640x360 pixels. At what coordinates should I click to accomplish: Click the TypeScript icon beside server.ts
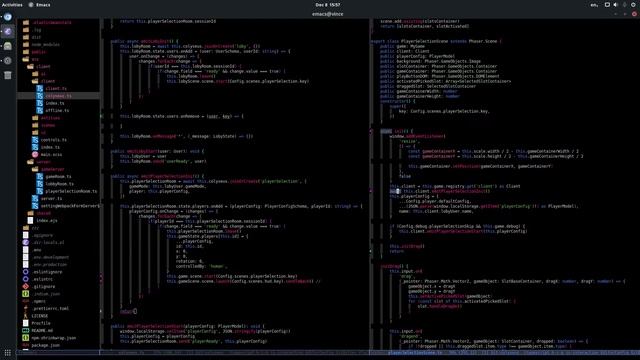point(35,199)
